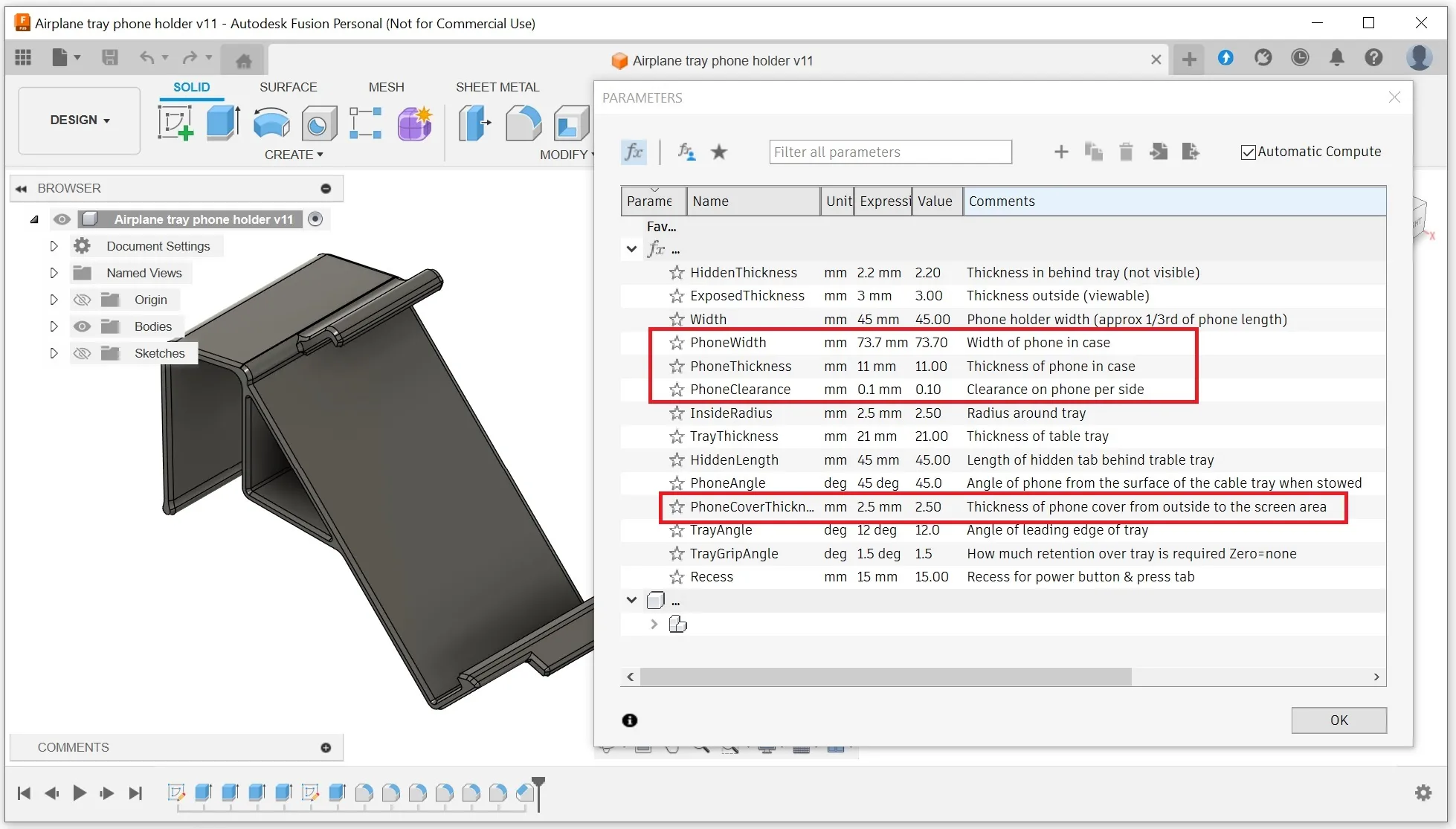Open the Help question mark menu
The height and width of the screenshot is (829, 1456).
pyautogui.click(x=1373, y=58)
